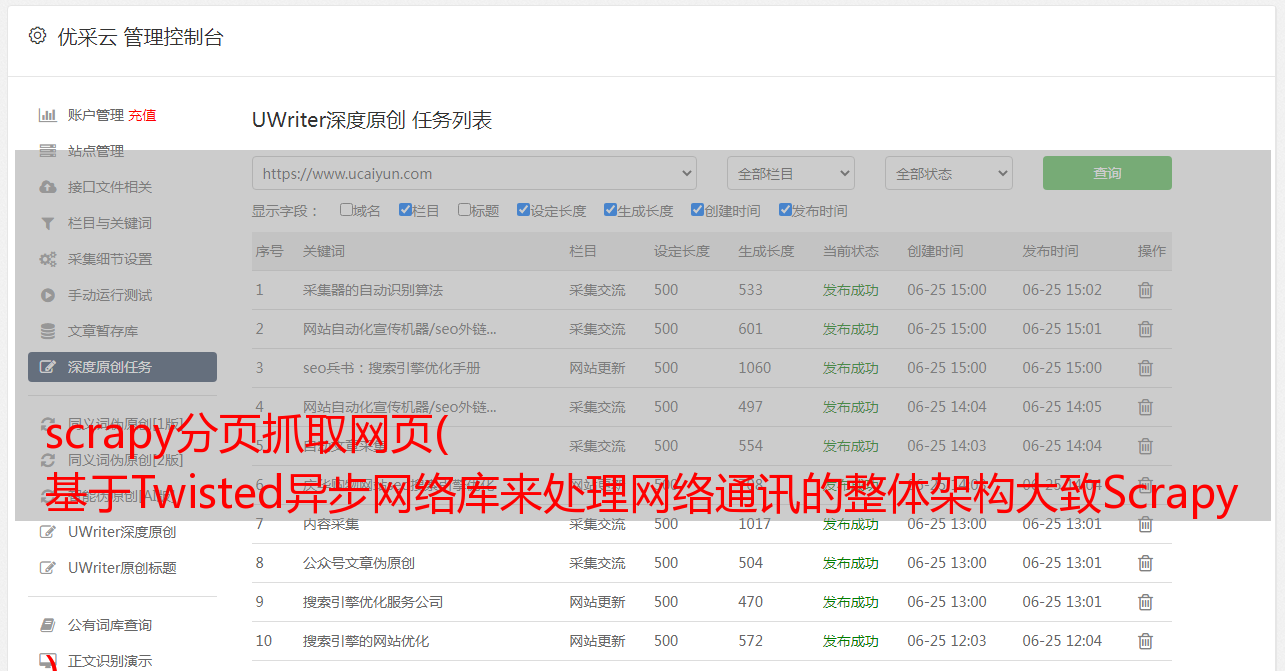Click trash icon for 搜索引擎的网站优化 row
This screenshot has width=1285, height=671.
[x=1145, y=641]
